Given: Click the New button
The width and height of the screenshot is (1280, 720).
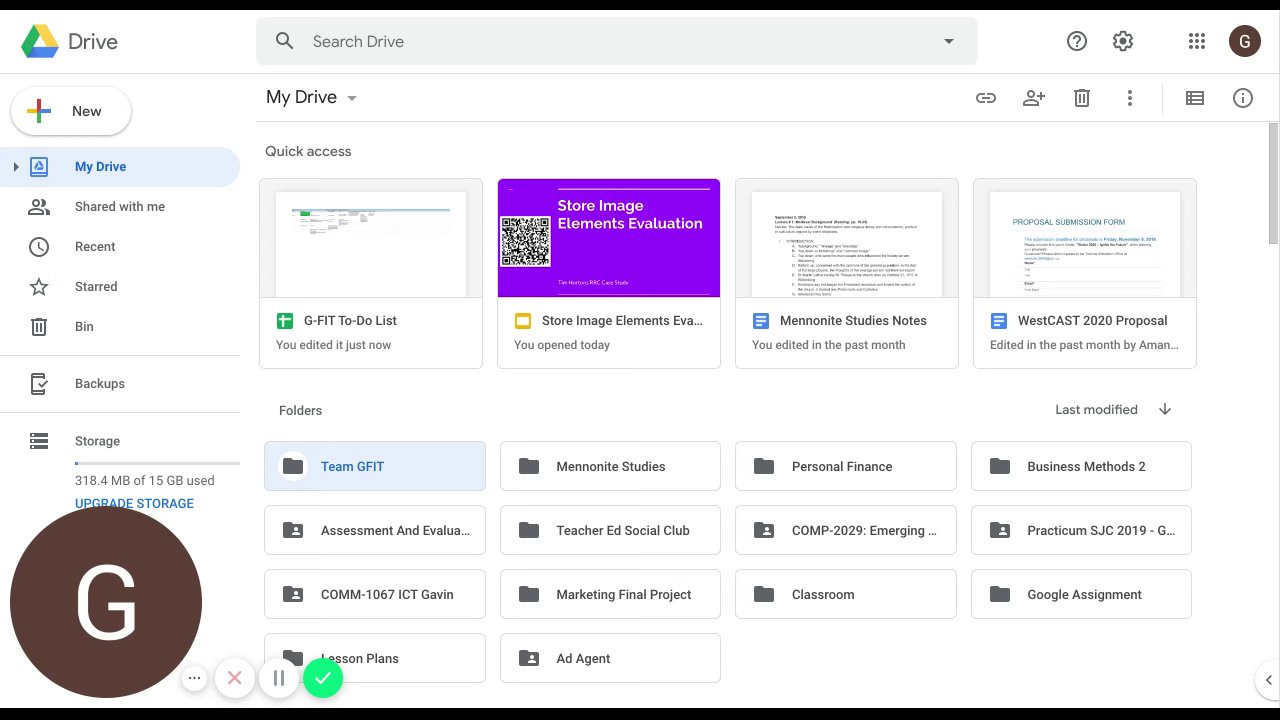Looking at the screenshot, I should pyautogui.click(x=71, y=111).
